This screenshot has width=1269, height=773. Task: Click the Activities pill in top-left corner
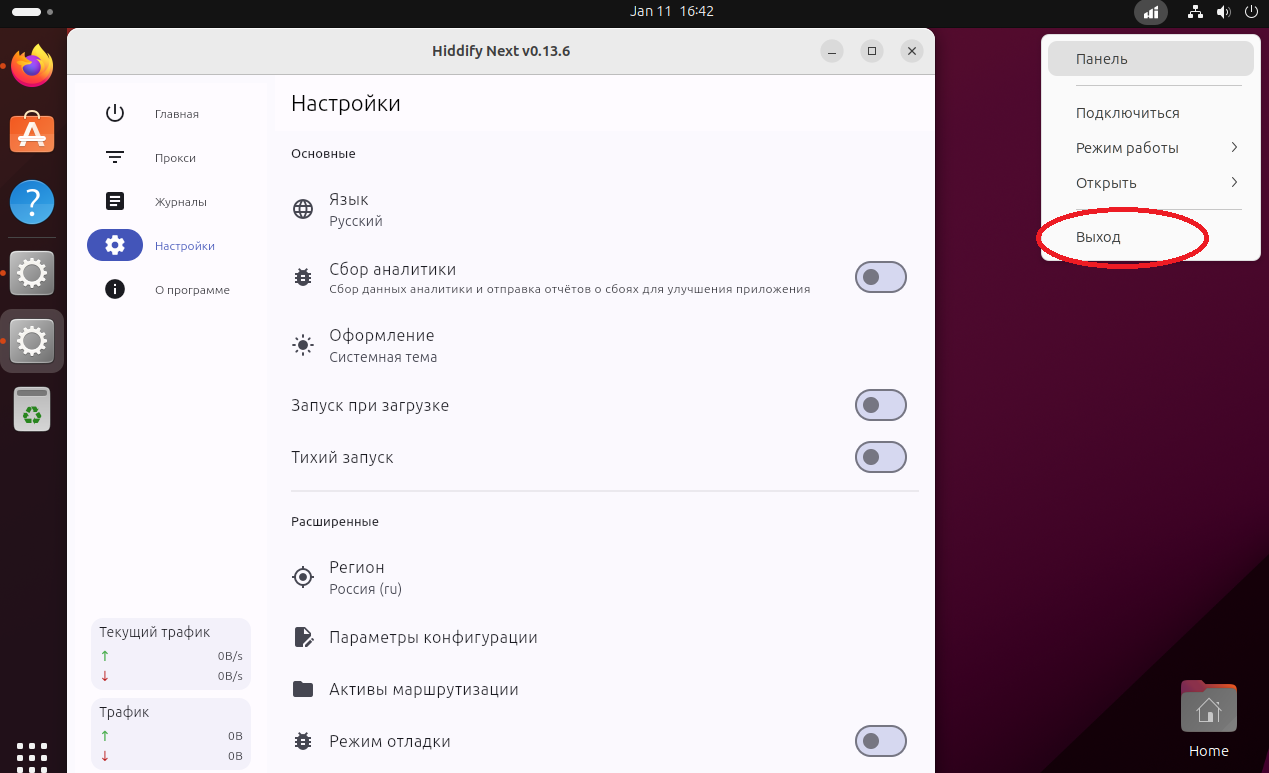pos(31,12)
